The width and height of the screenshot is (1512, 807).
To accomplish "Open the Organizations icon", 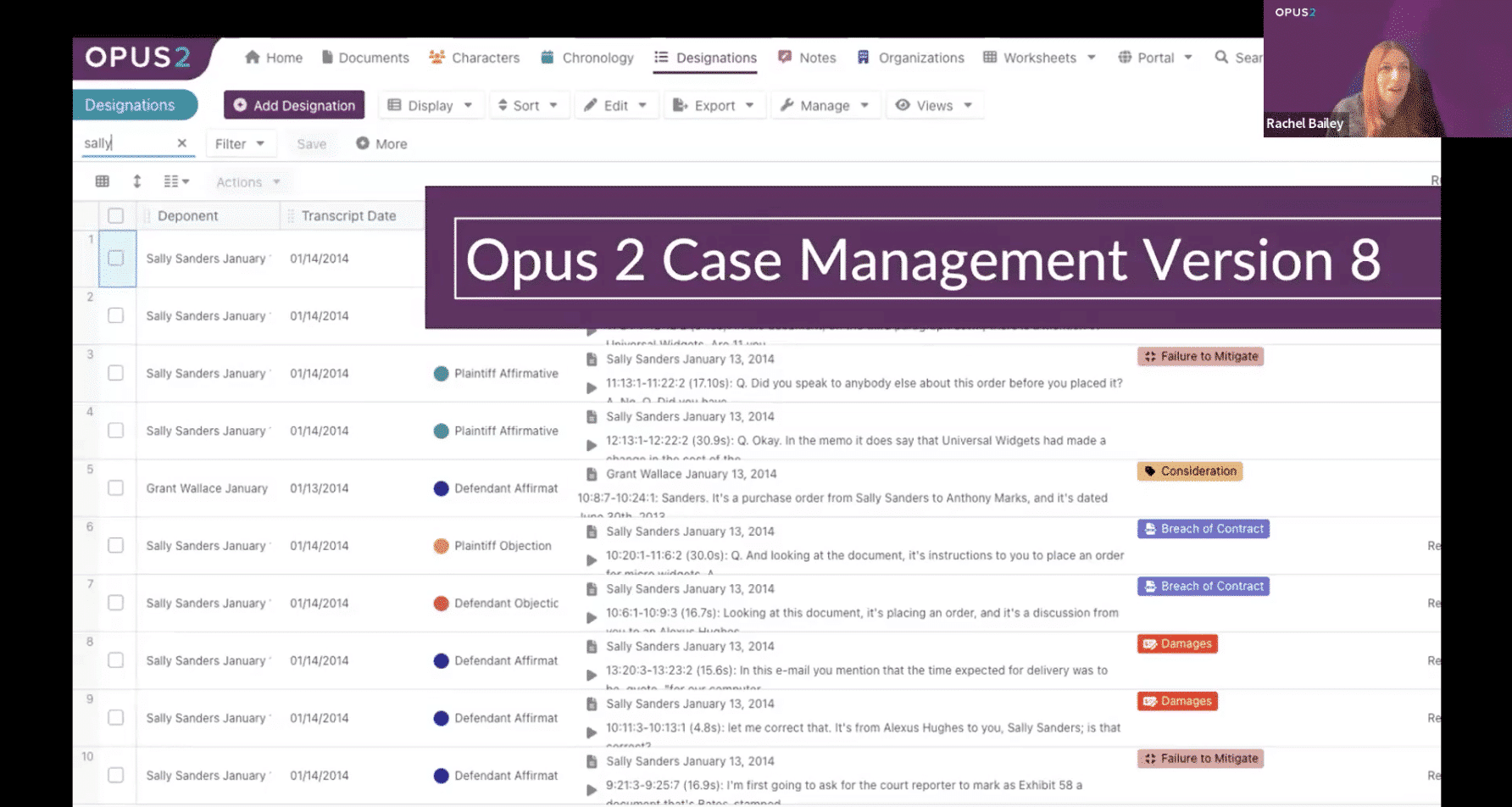I will click(863, 57).
